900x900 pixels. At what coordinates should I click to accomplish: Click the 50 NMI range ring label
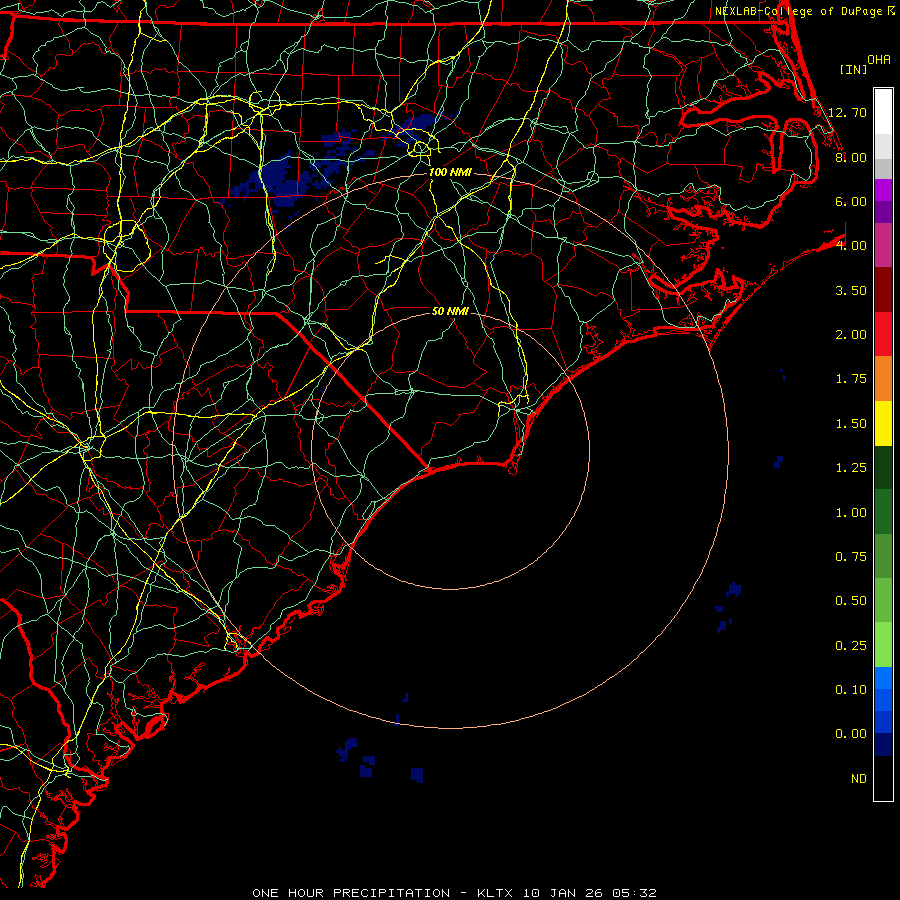(450, 311)
